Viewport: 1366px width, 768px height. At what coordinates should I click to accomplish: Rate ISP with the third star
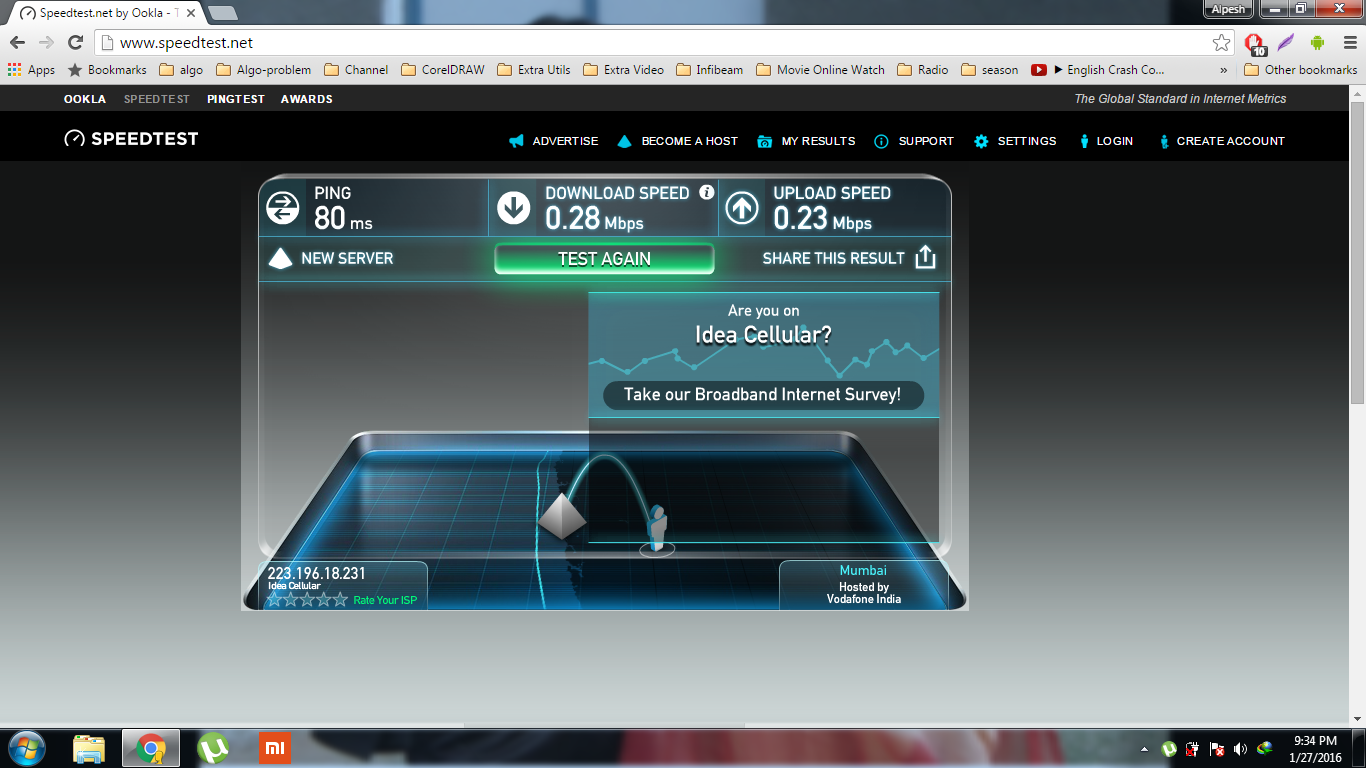(x=307, y=600)
